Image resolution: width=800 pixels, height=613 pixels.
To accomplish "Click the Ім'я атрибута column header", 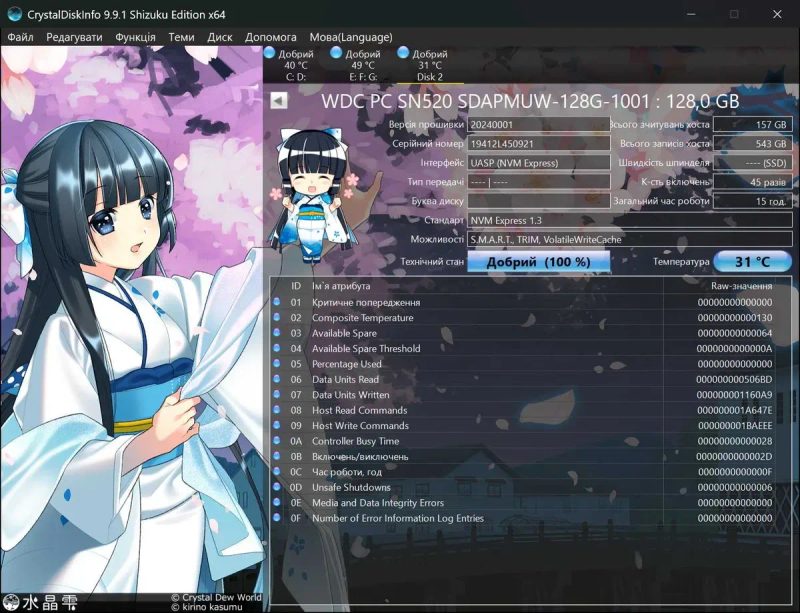I will (x=341, y=286).
